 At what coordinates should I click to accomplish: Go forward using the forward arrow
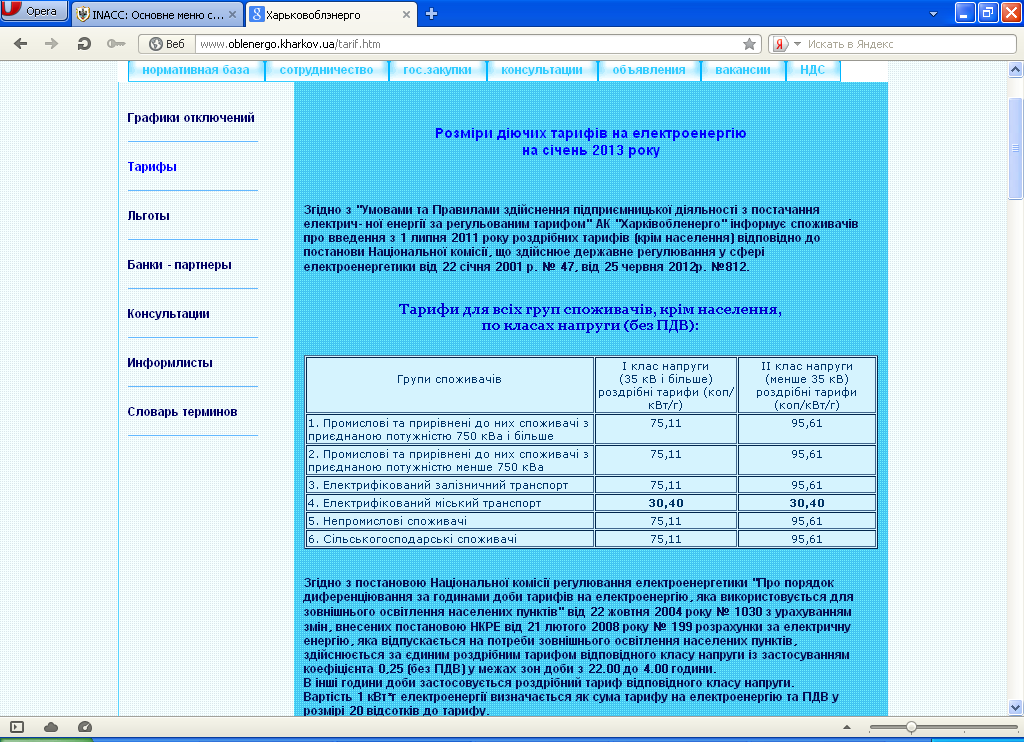[x=51, y=44]
